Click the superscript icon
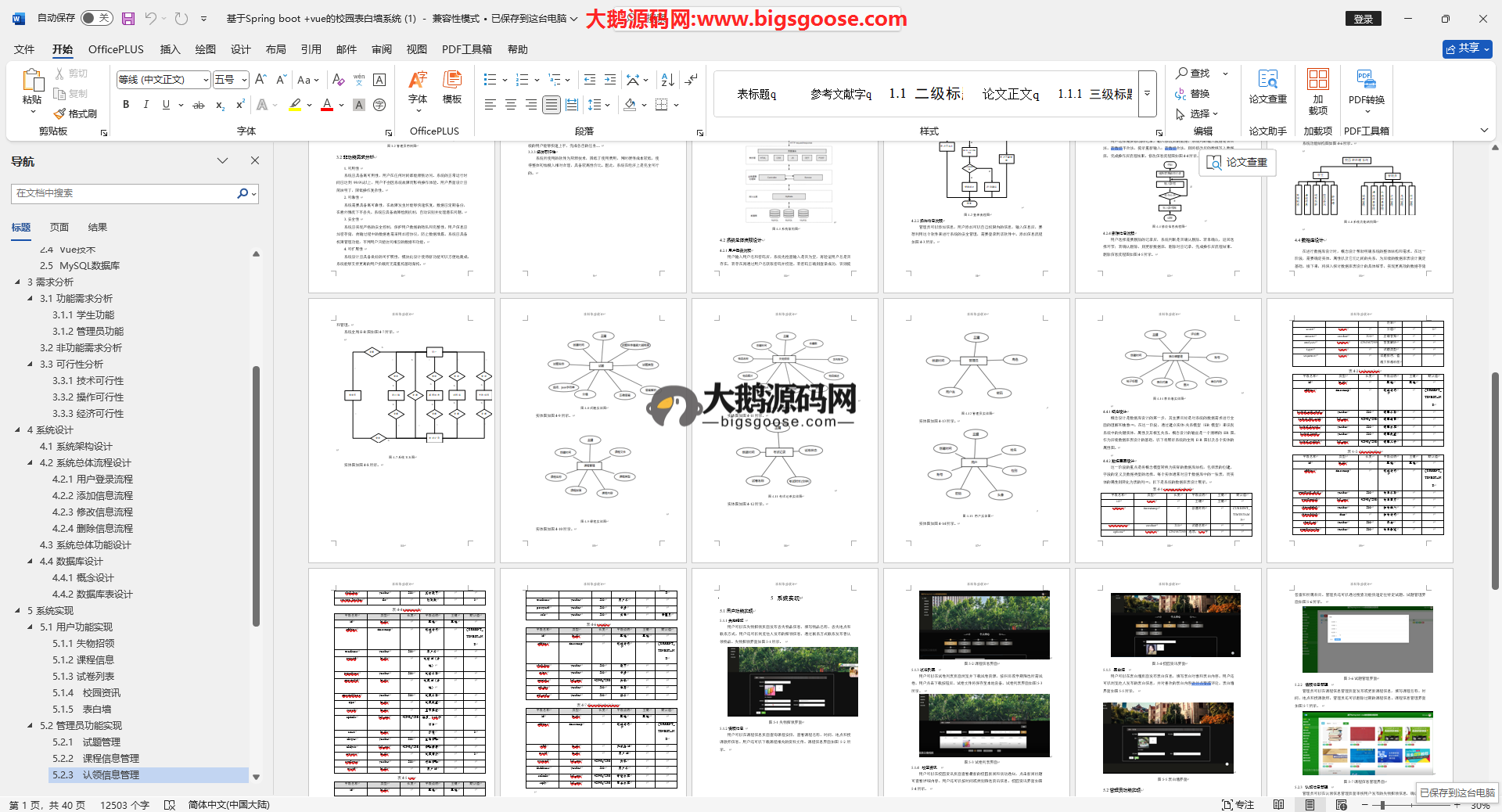The width and height of the screenshot is (1502, 812). tap(240, 105)
